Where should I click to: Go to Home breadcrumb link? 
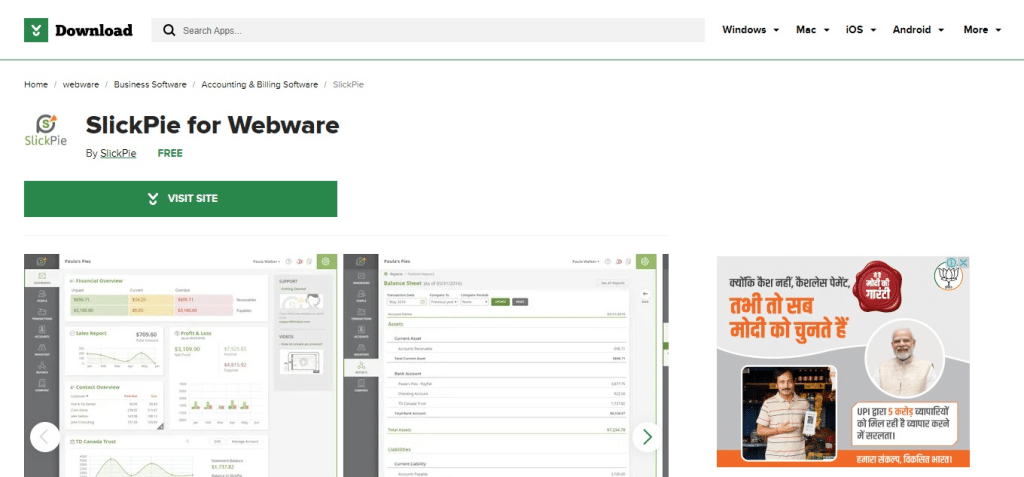click(x=36, y=85)
